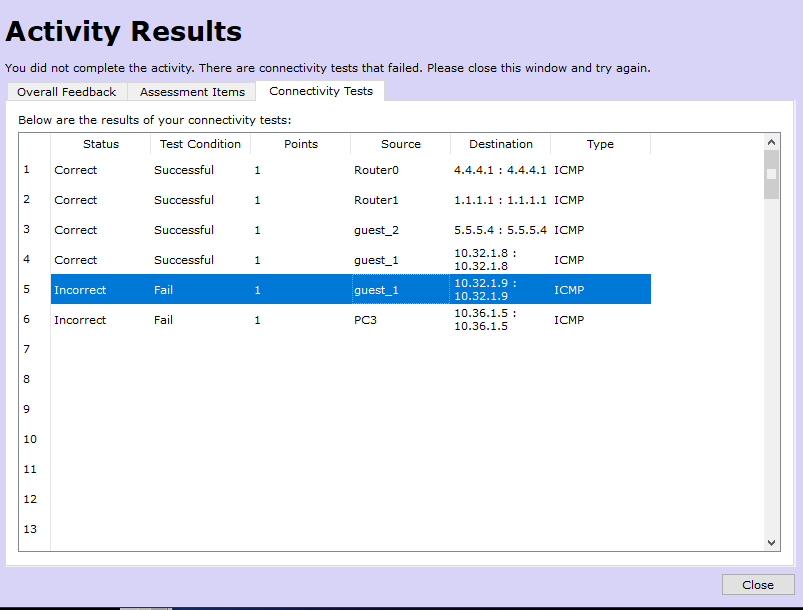
Task: Select row number 2 header
Action: pos(34,200)
